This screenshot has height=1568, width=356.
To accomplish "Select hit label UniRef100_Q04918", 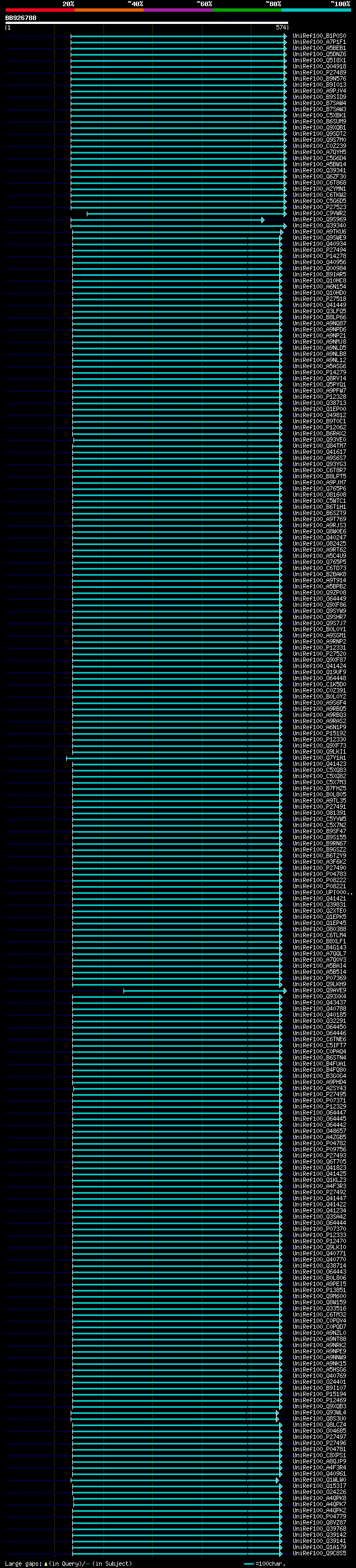I will (319, 66).
